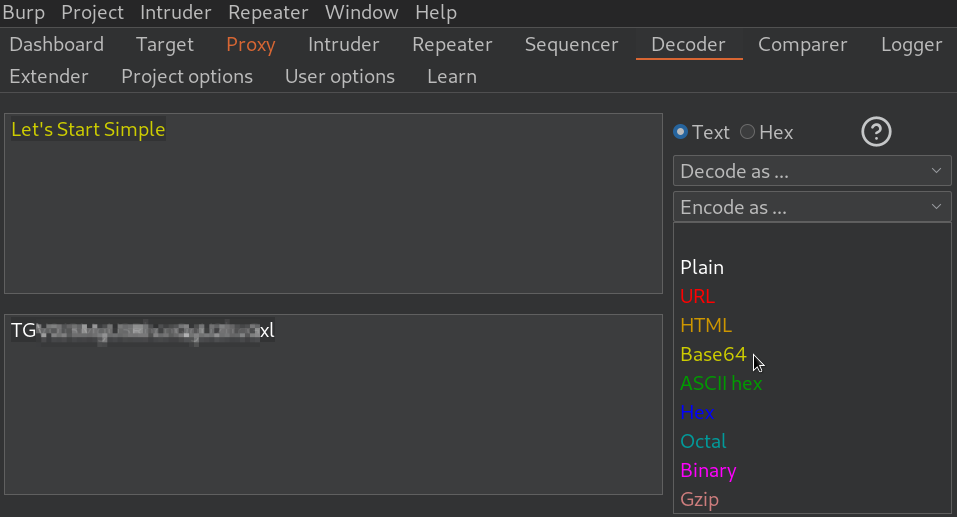
Task: Open the Project menu
Action: [92, 12]
